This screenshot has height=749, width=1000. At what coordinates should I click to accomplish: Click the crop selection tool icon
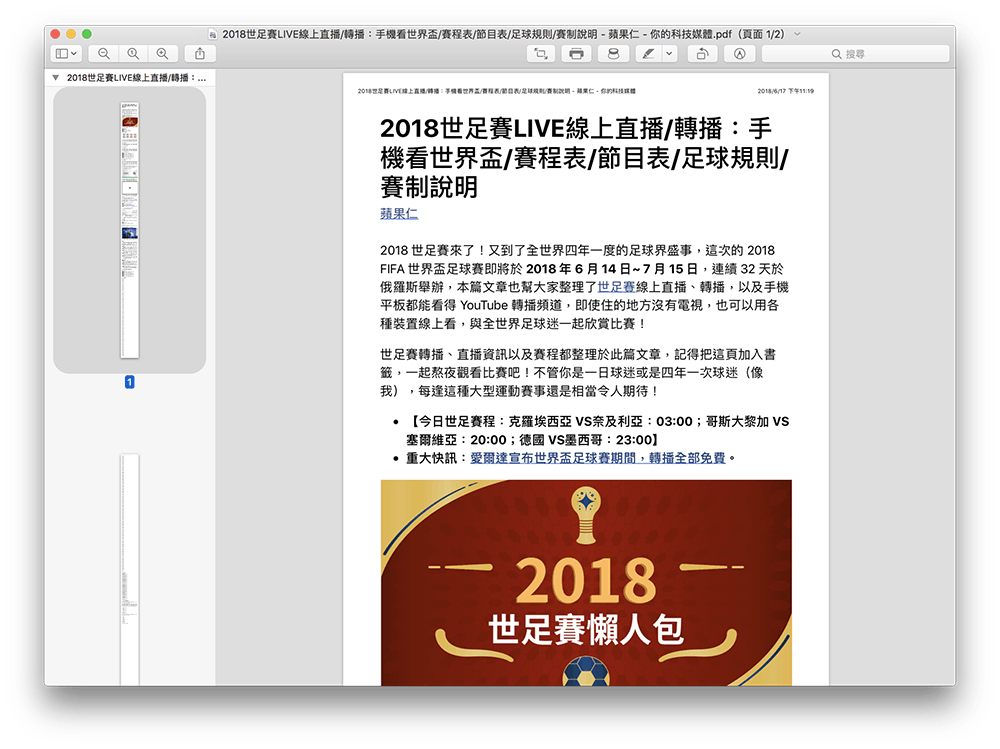pyautogui.click(x=541, y=53)
